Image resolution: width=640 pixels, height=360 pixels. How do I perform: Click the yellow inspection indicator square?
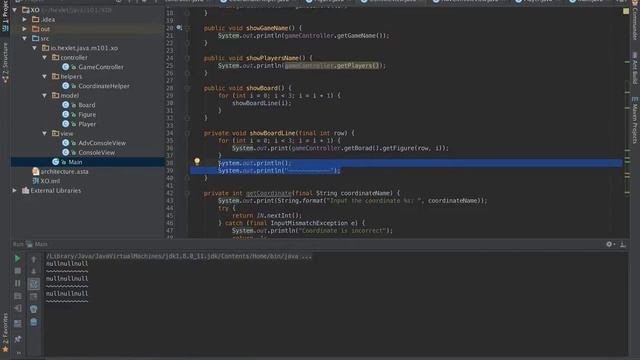click(626, 11)
